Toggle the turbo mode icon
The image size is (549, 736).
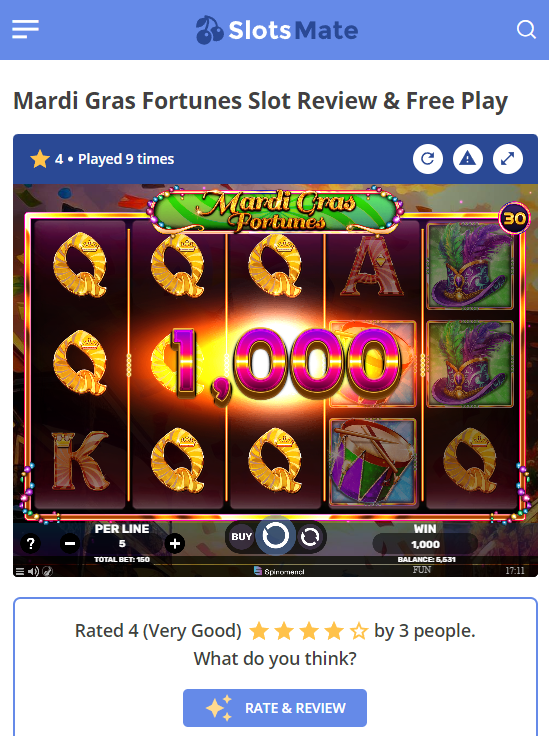coord(47,571)
